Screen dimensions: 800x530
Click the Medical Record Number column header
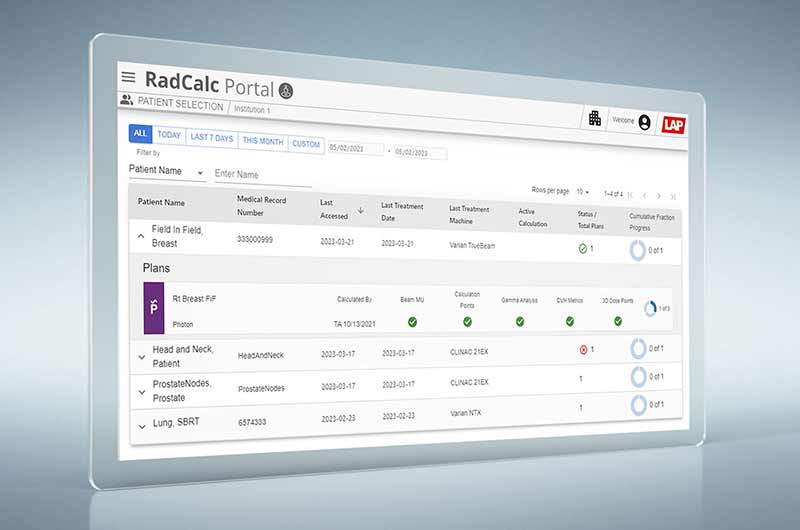(x=262, y=206)
